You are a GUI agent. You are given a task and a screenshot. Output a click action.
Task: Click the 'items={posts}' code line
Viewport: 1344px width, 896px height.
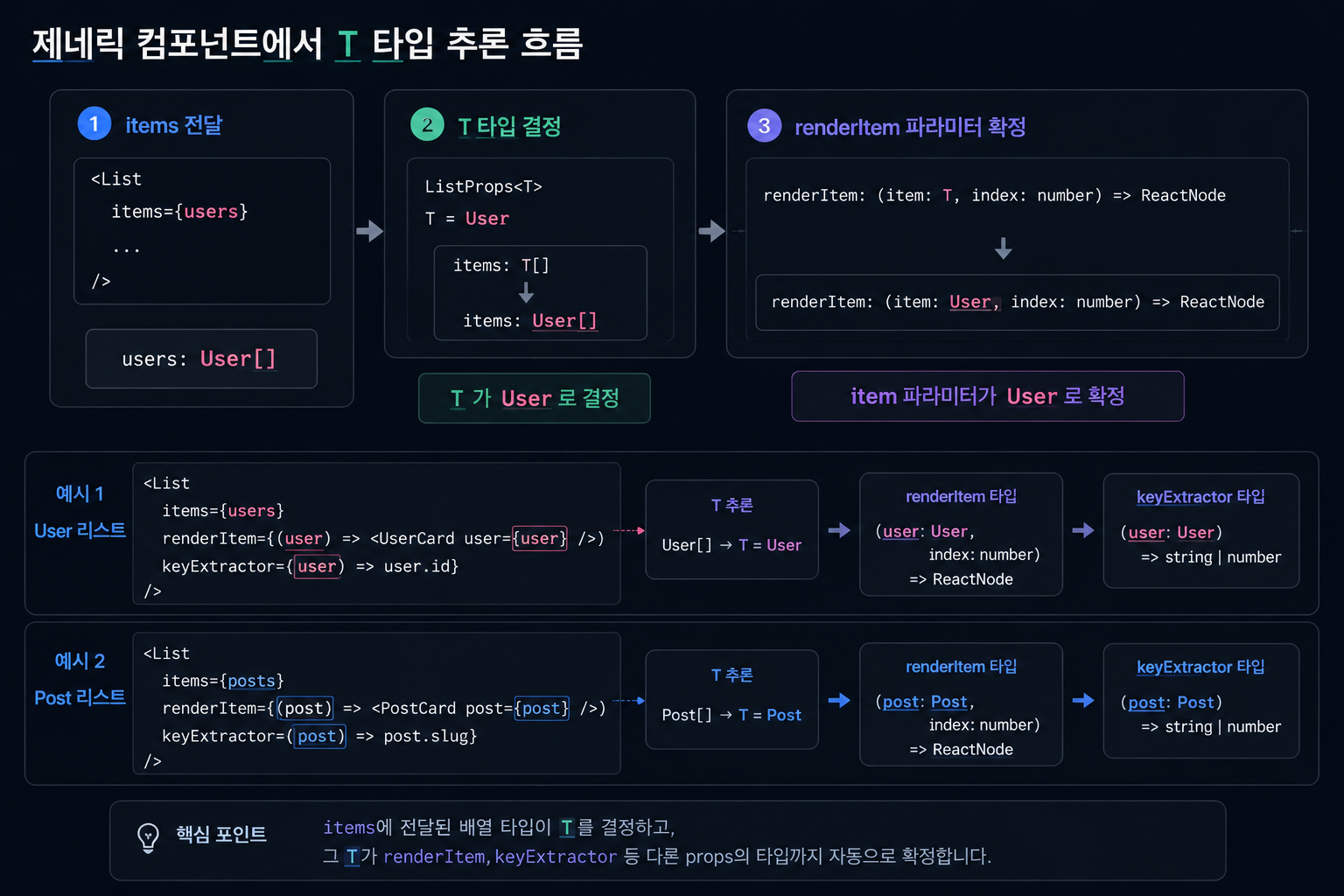pos(223,681)
